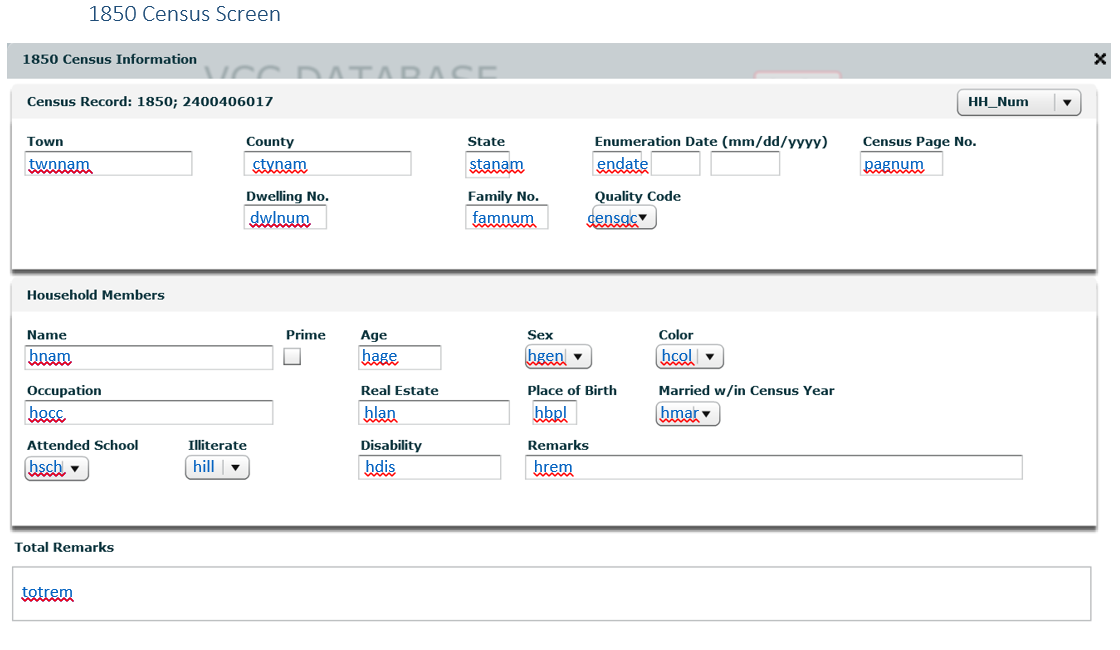
Task: Click into the Family No. field
Action: 506,218
